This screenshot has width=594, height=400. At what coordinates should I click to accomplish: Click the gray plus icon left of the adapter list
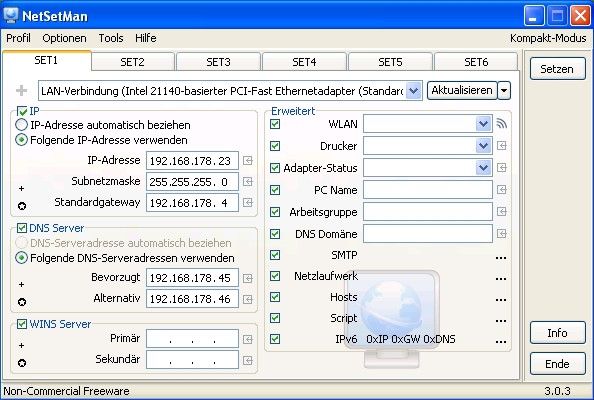point(22,91)
